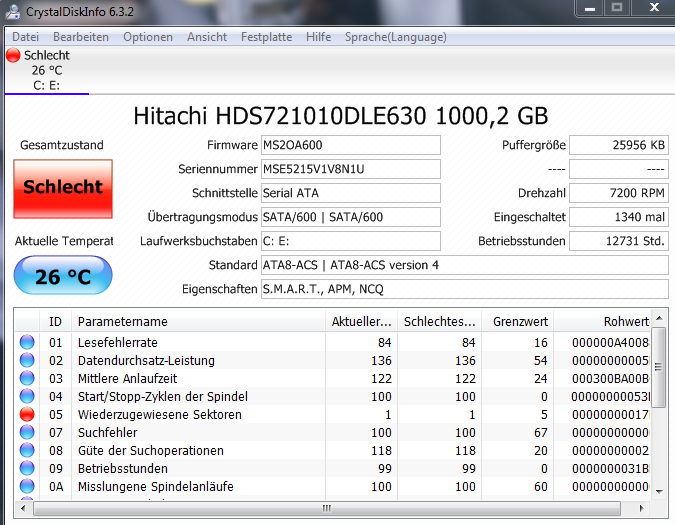Open the Datei menu

(x=25, y=37)
